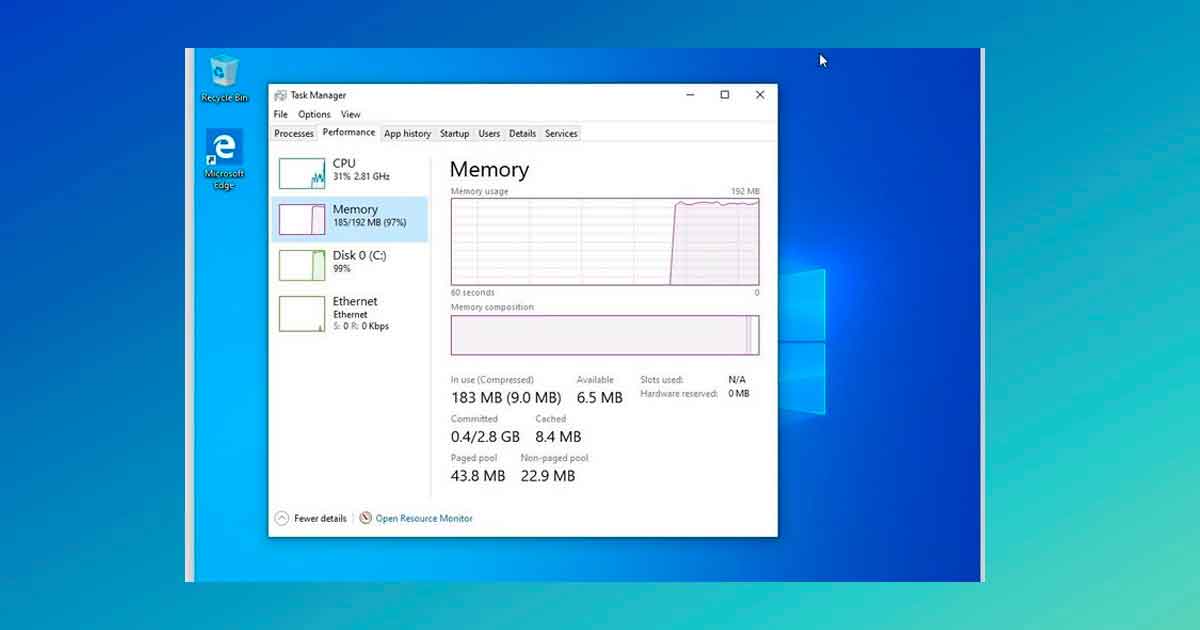Click the Task Manager title bar icon
The image size is (1200, 630).
[x=280, y=95]
